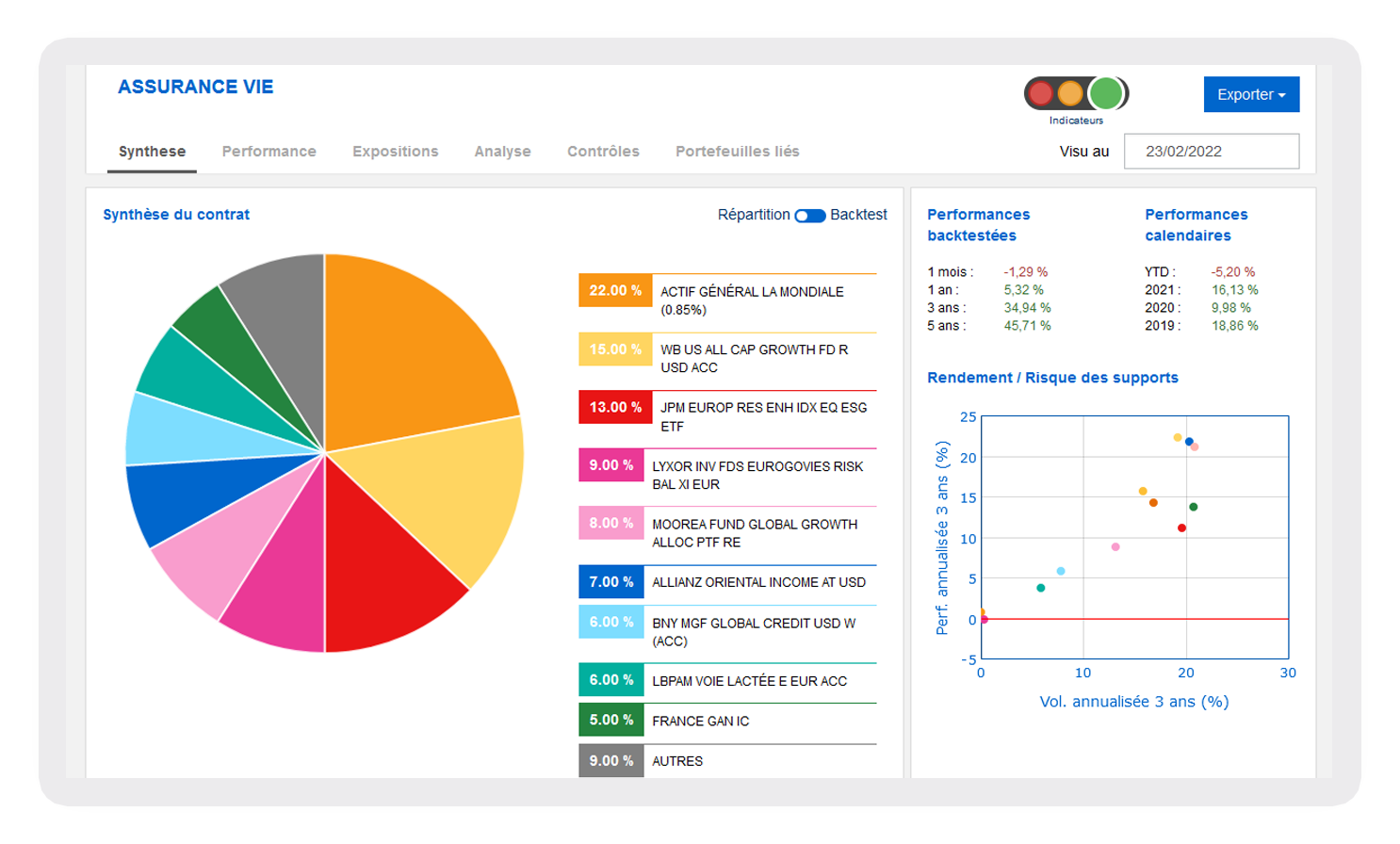Click the teal scatter plot point
Viewport: 1400px width, 844px height.
click(1041, 588)
